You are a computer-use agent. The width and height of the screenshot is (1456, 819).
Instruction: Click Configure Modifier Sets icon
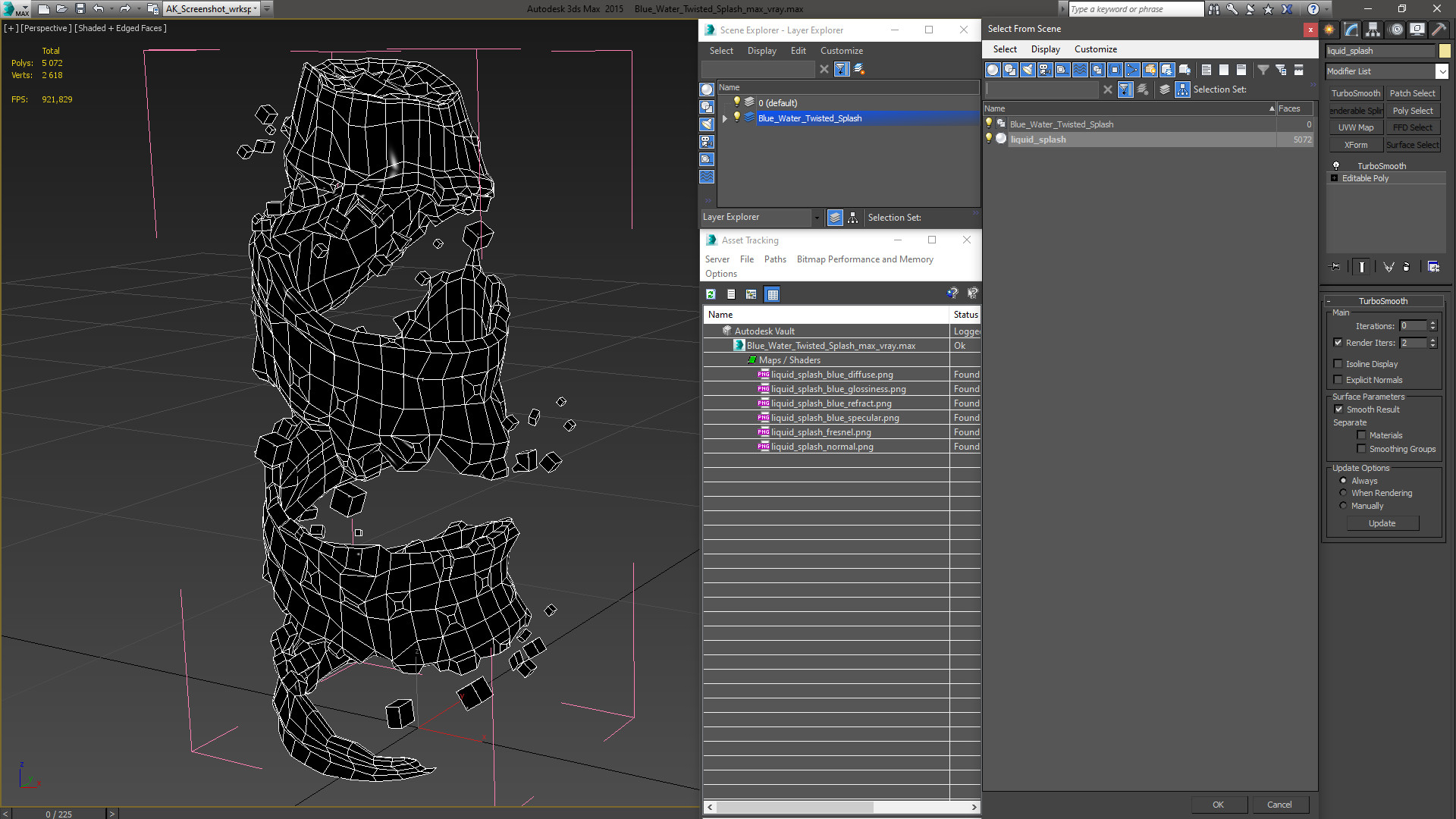tap(1433, 267)
